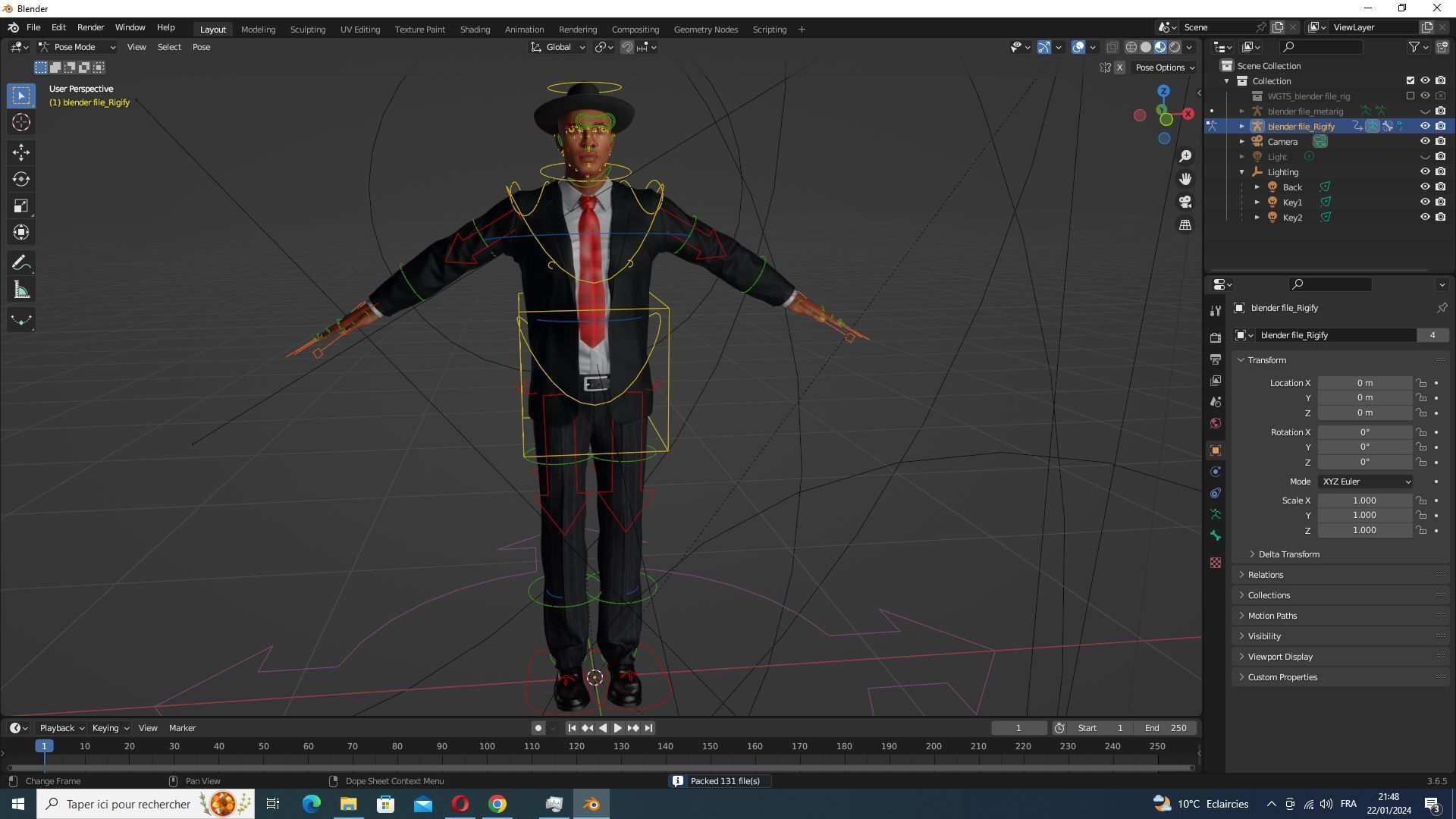Toggle Back light visibility eye
This screenshot has height=819, width=1456.
[x=1425, y=187]
